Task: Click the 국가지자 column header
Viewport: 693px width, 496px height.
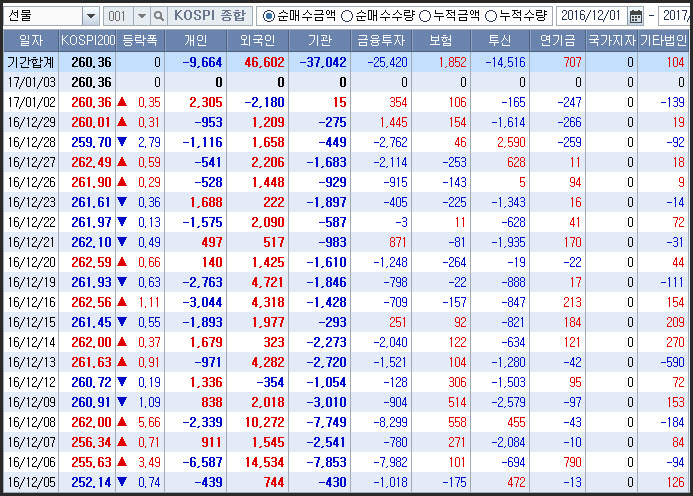Action: pos(612,41)
